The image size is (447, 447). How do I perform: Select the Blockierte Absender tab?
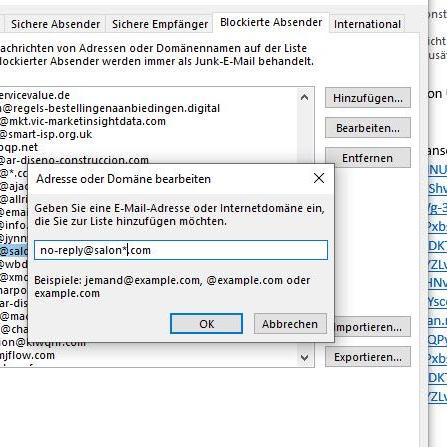tap(271, 22)
